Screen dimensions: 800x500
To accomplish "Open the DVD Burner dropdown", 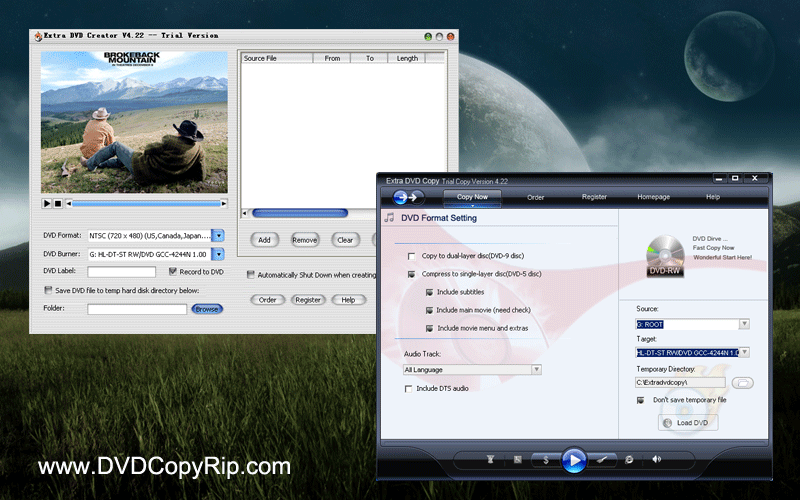I will pyautogui.click(x=218, y=254).
